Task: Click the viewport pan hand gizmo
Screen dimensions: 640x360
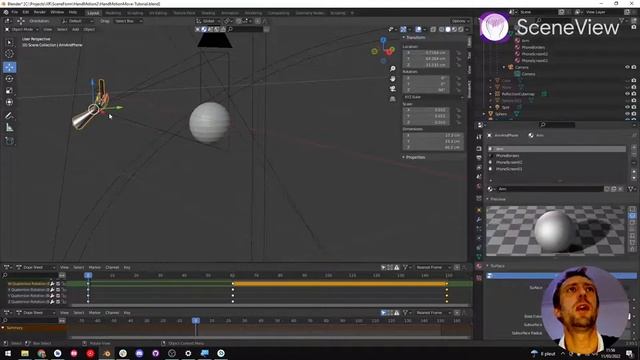Action: pos(393,79)
